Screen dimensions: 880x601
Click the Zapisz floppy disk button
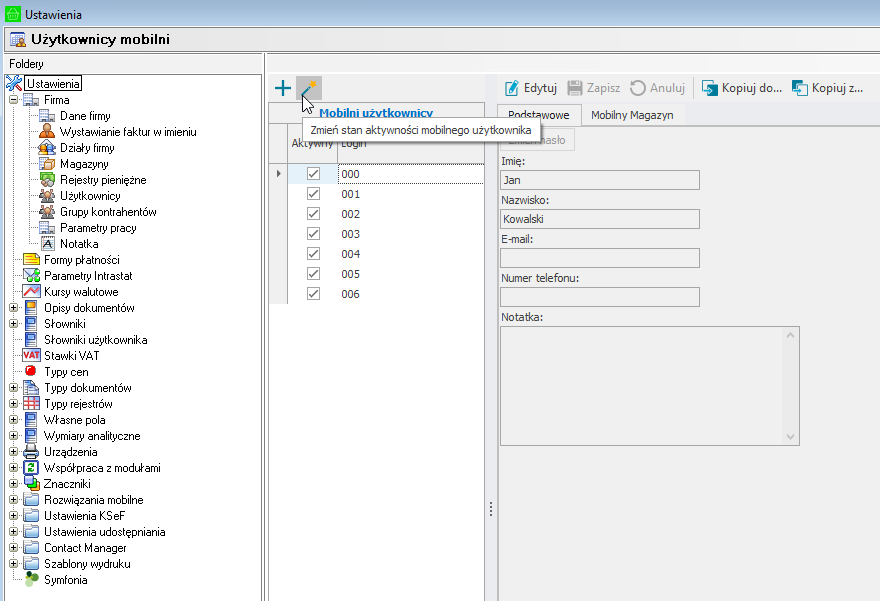pyautogui.click(x=594, y=88)
